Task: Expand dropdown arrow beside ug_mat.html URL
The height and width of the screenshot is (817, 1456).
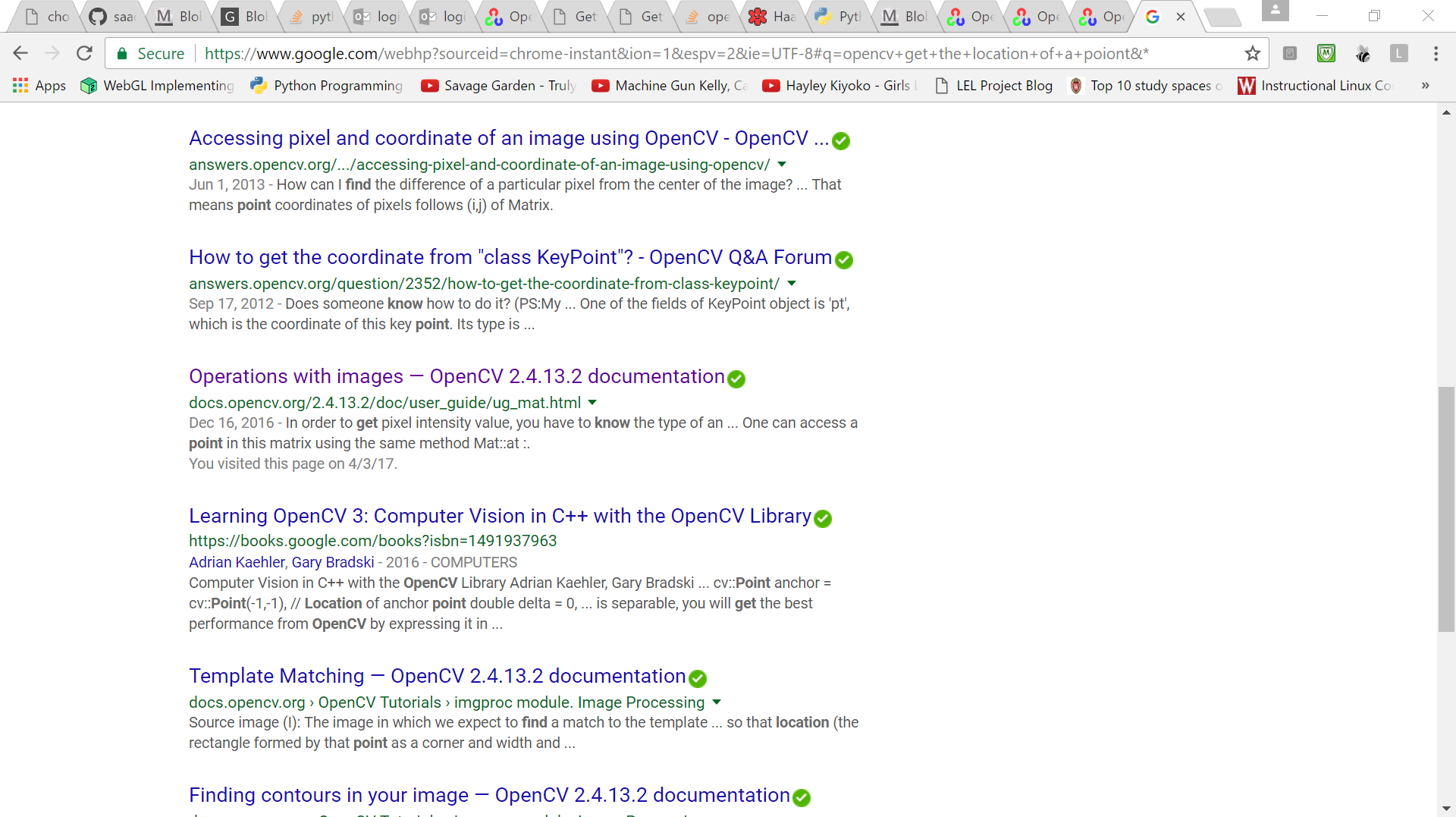Action: [x=592, y=403]
